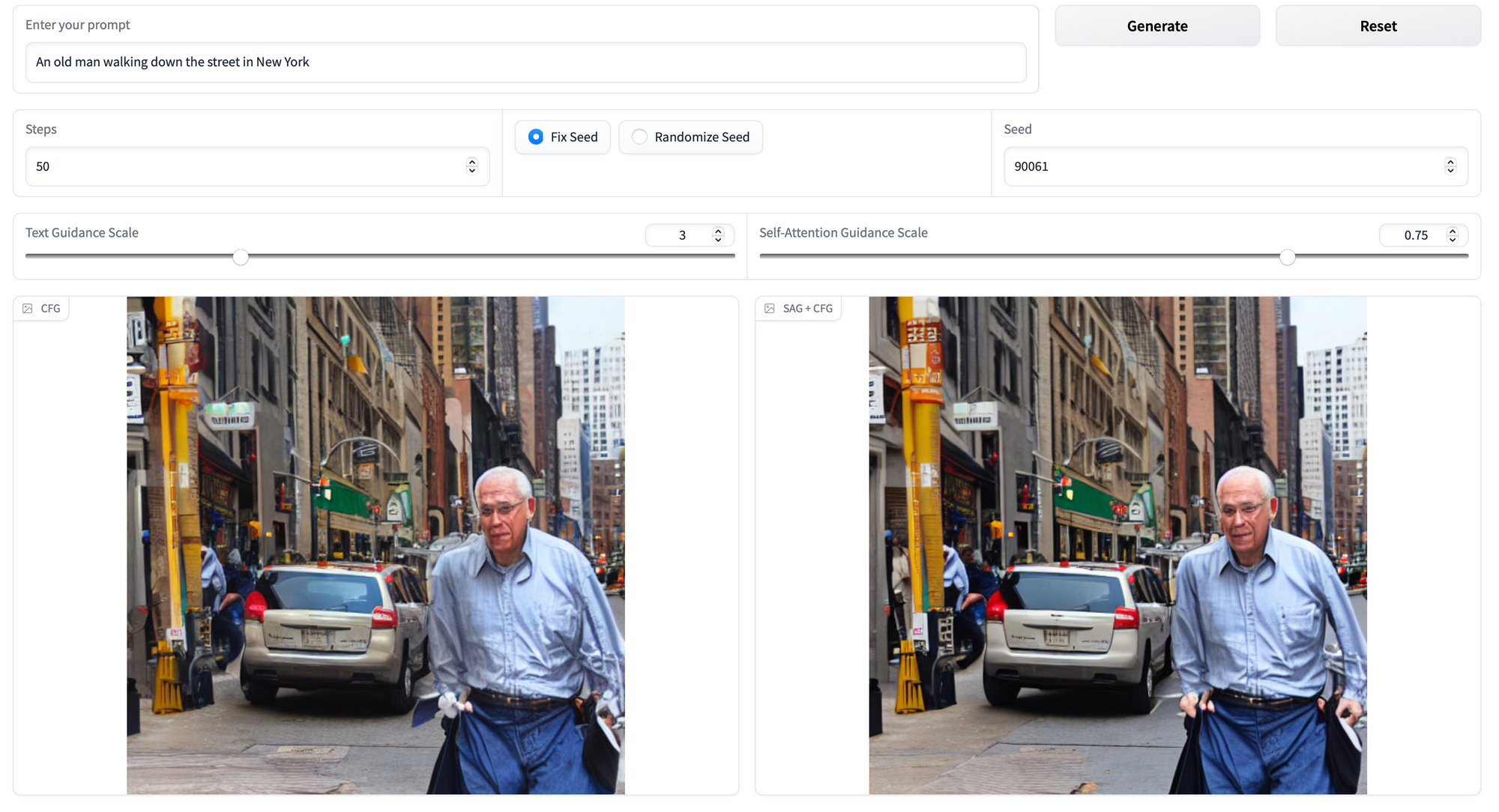Viewport: 1499px width, 812px height.
Task: Decrement the Steps value with down arrow
Action: click(472, 171)
